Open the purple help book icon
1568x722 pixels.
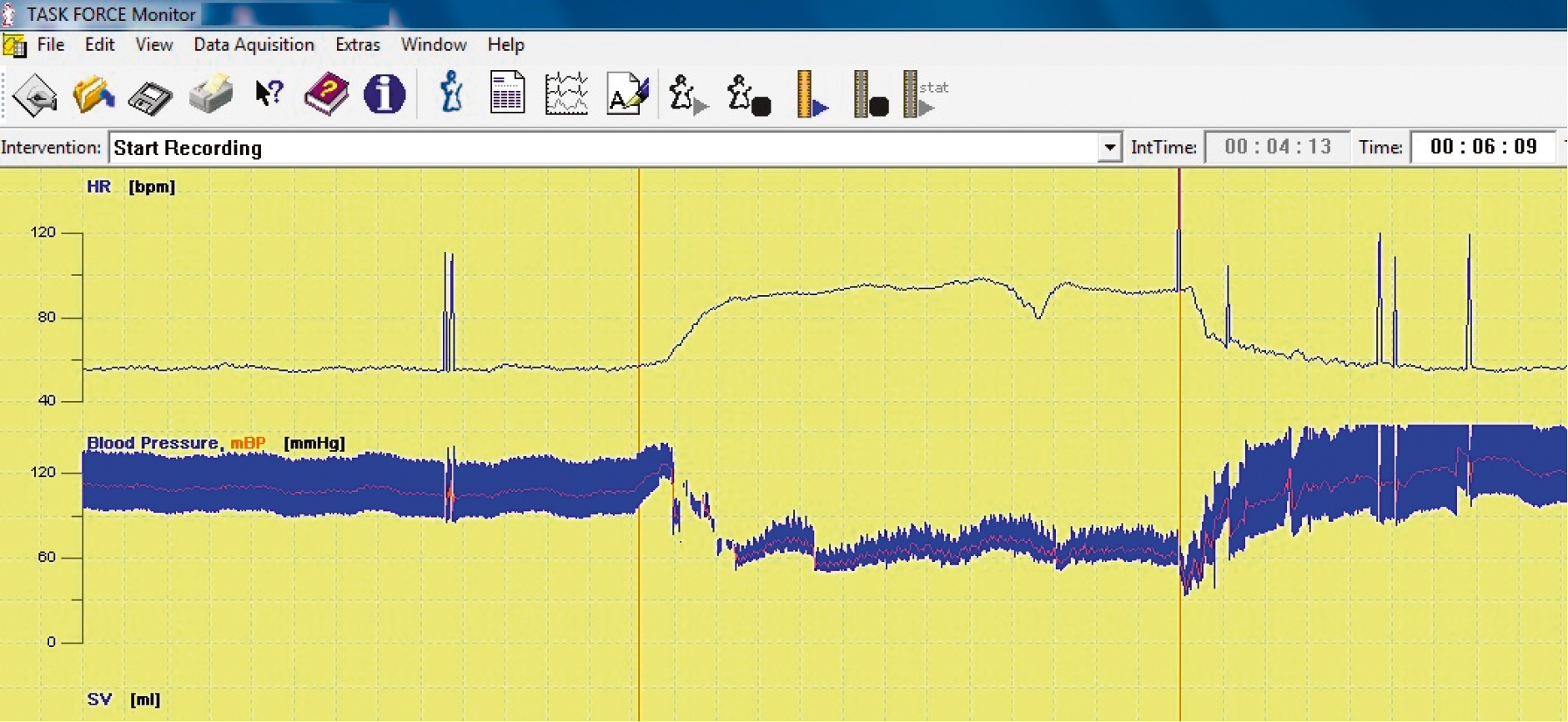(x=326, y=94)
